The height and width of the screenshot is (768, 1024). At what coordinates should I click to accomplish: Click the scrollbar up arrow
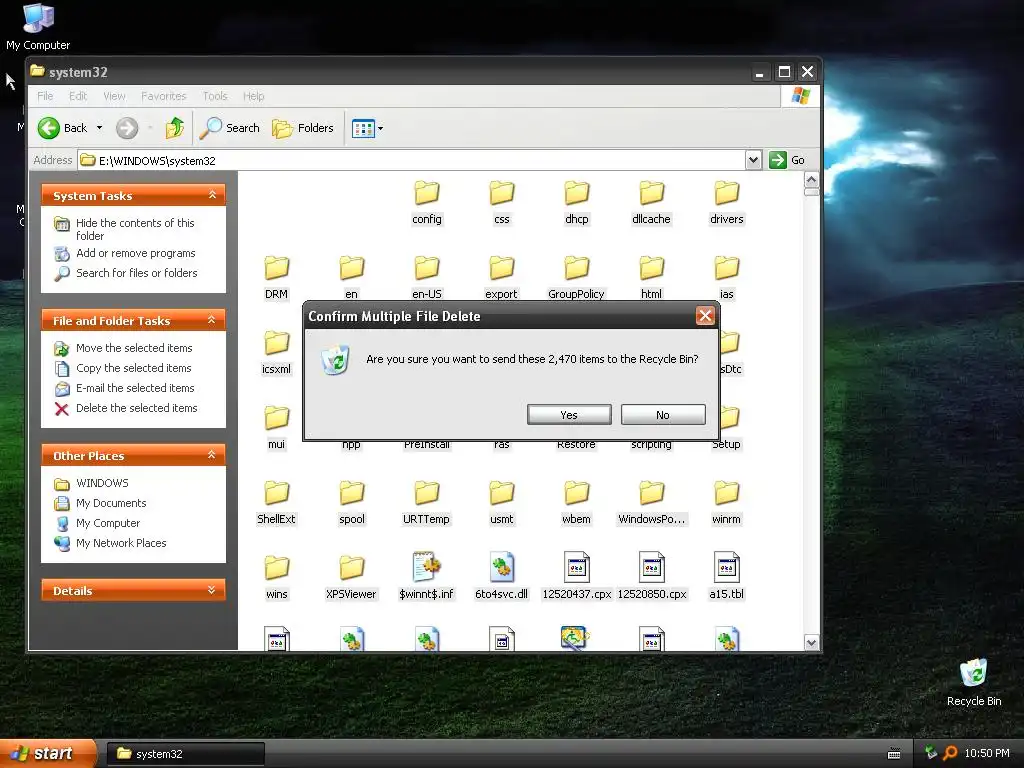point(811,180)
